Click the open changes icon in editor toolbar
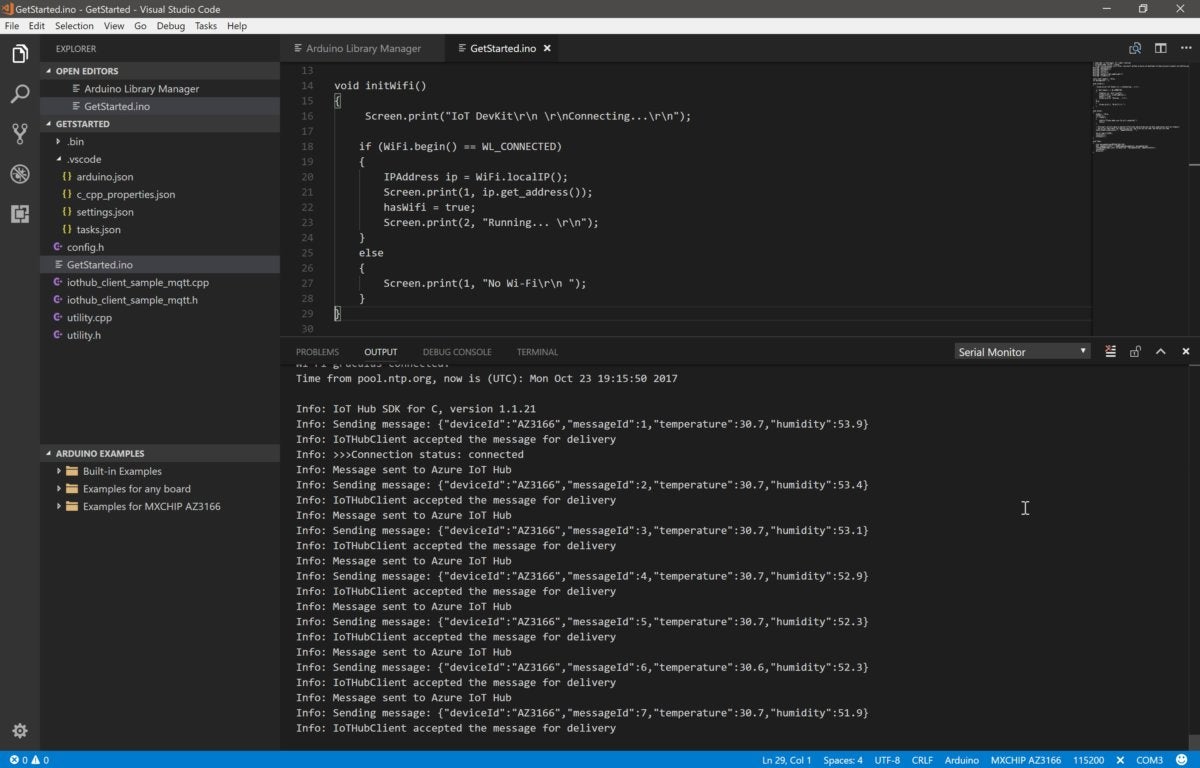1200x768 pixels. (x=1135, y=48)
